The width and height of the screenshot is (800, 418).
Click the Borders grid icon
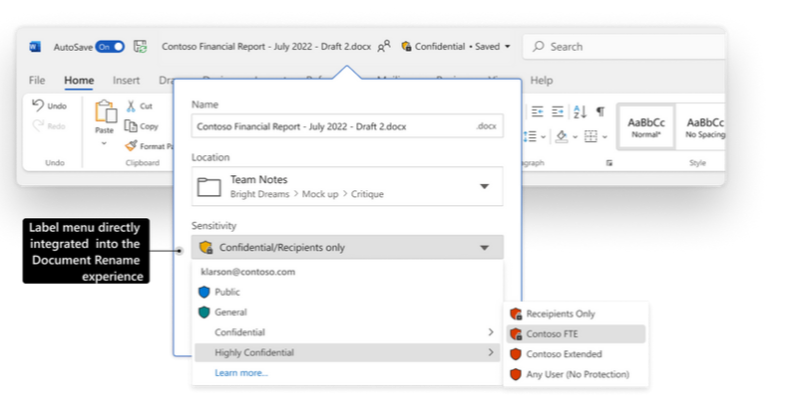(x=591, y=136)
